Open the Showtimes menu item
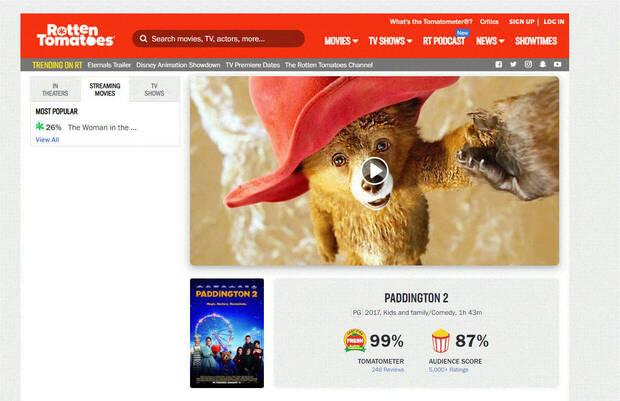 pos(536,41)
